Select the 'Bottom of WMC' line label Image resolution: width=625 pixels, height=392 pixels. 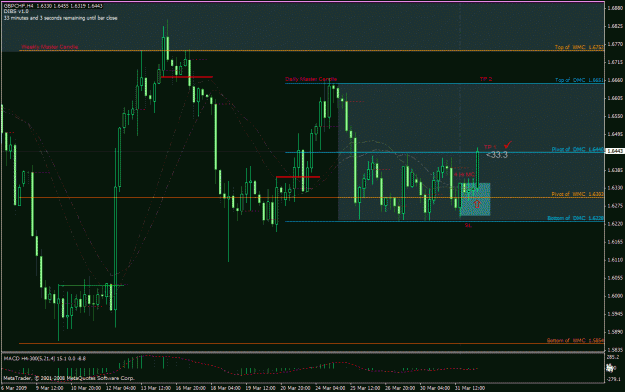click(575, 341)
